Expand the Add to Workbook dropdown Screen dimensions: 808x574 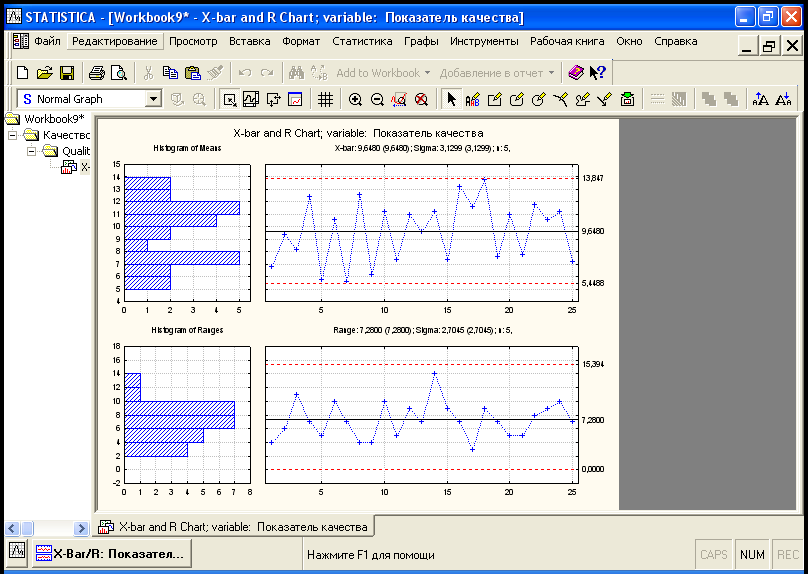pos(427,73)
